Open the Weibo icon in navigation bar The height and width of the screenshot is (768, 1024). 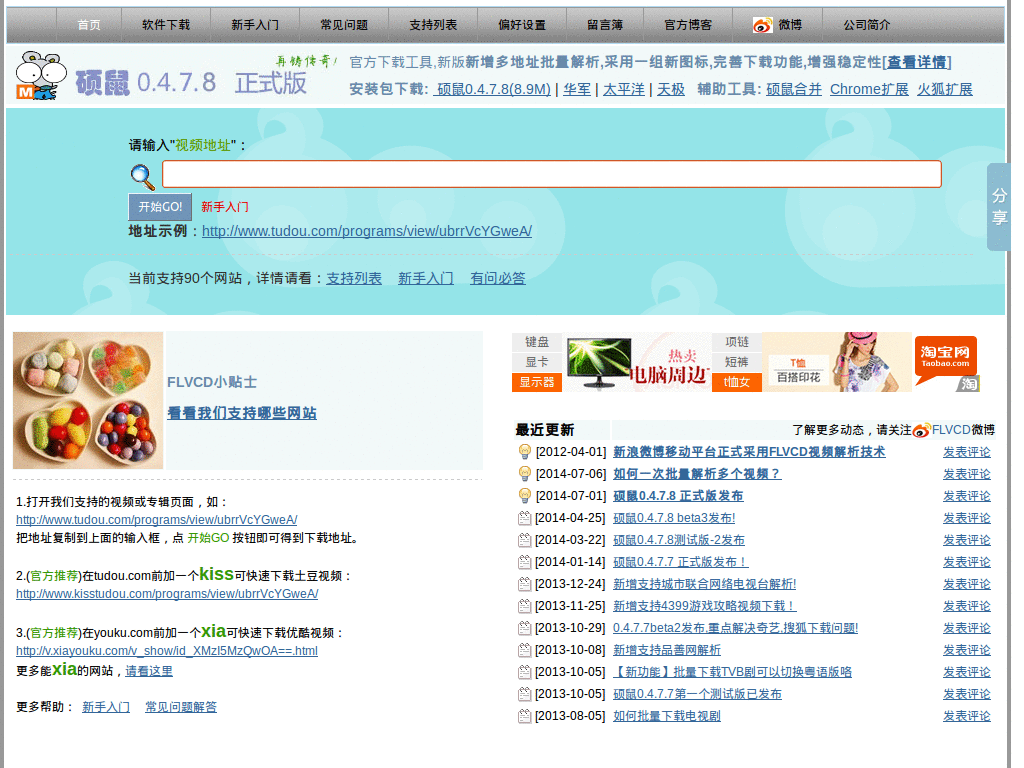coord(762,25)
